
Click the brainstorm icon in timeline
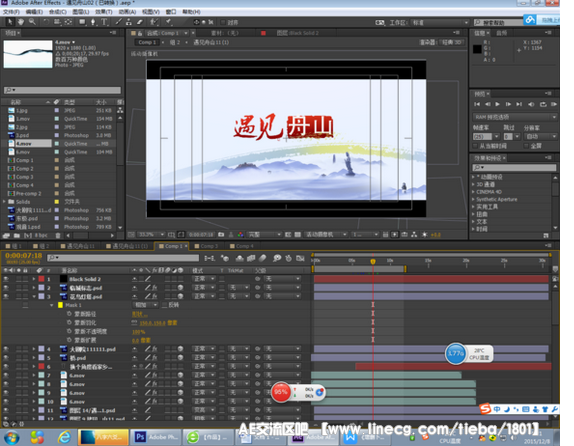pyautogui.click(x=277, y=258)
